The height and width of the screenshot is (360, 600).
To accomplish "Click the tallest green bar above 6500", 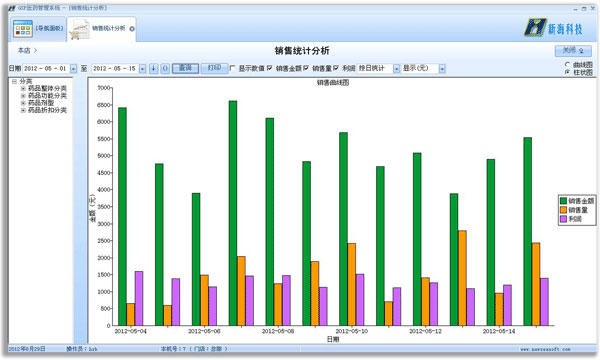I will [x=233, y=213].
